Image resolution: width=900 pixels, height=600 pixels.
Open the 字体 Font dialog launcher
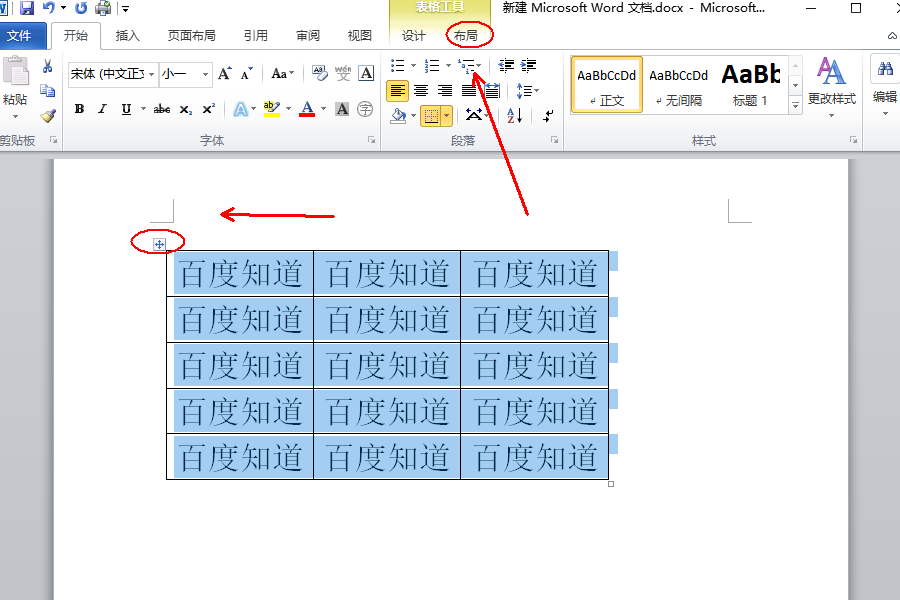(371, 140)
